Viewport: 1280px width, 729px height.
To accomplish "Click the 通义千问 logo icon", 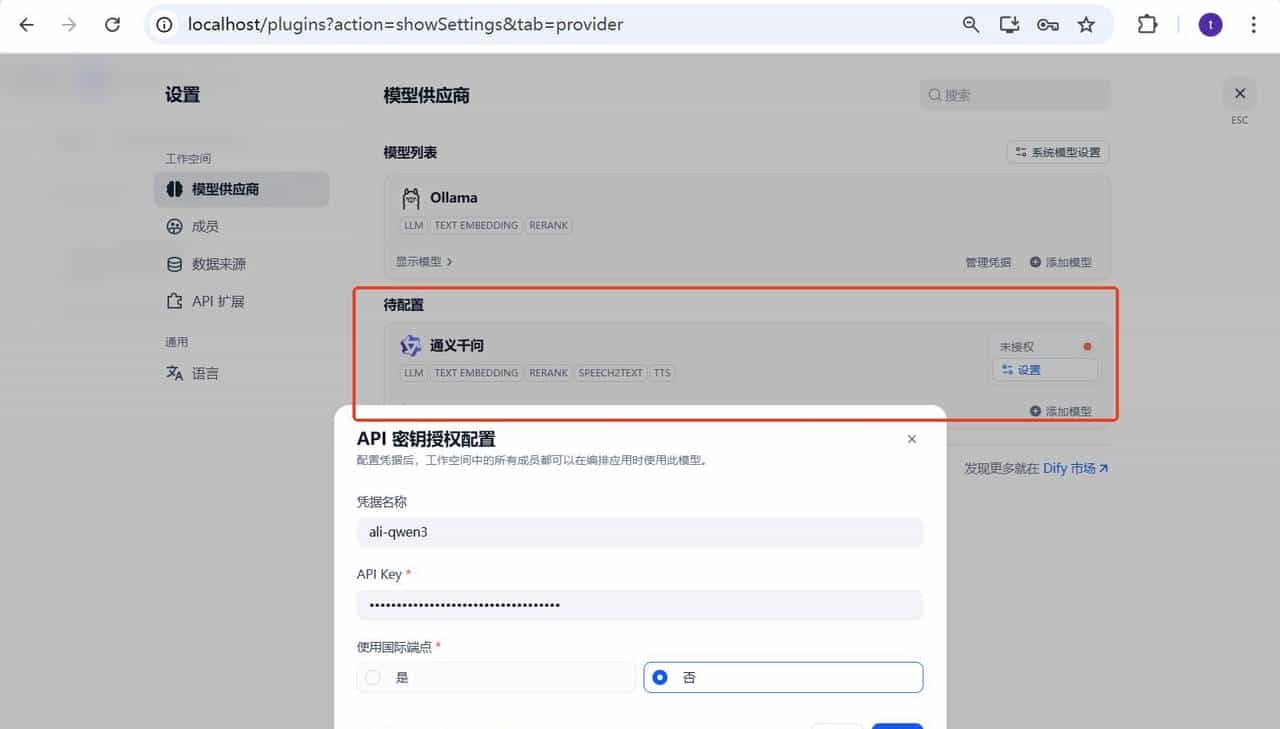I will coord(411,346).
